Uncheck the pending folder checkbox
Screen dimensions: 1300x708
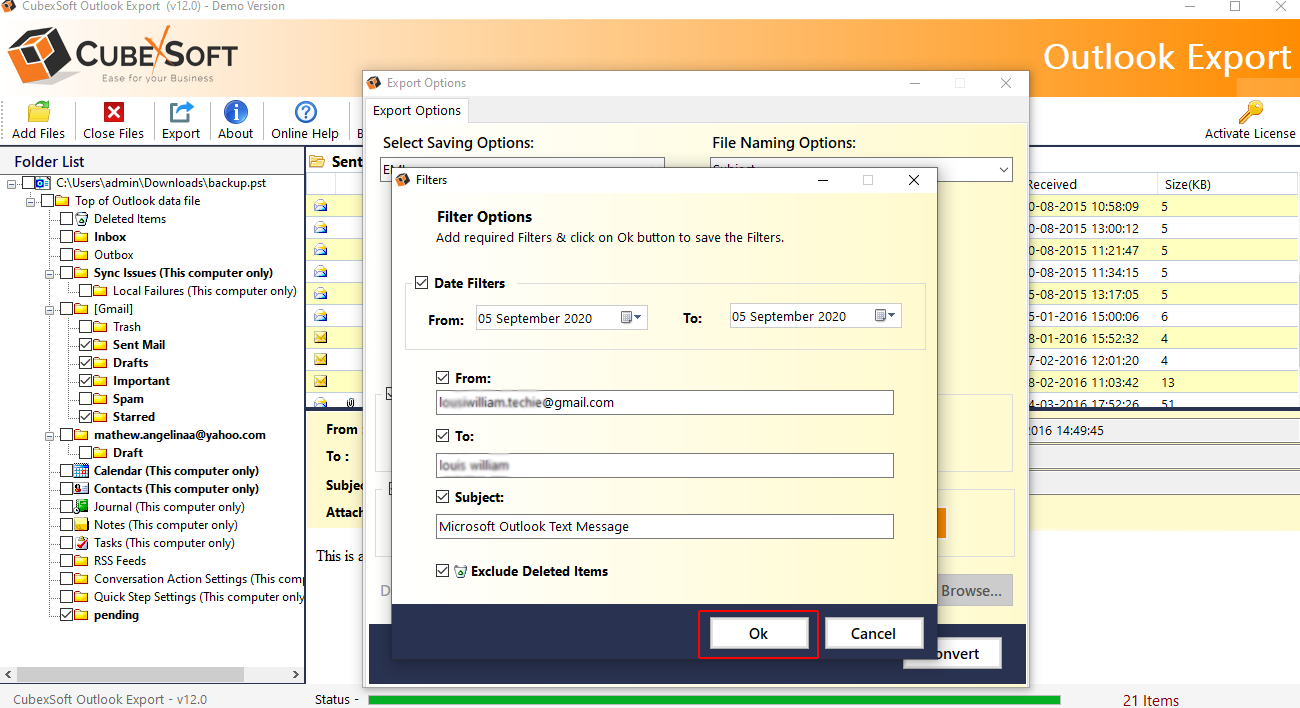[67, 615]
